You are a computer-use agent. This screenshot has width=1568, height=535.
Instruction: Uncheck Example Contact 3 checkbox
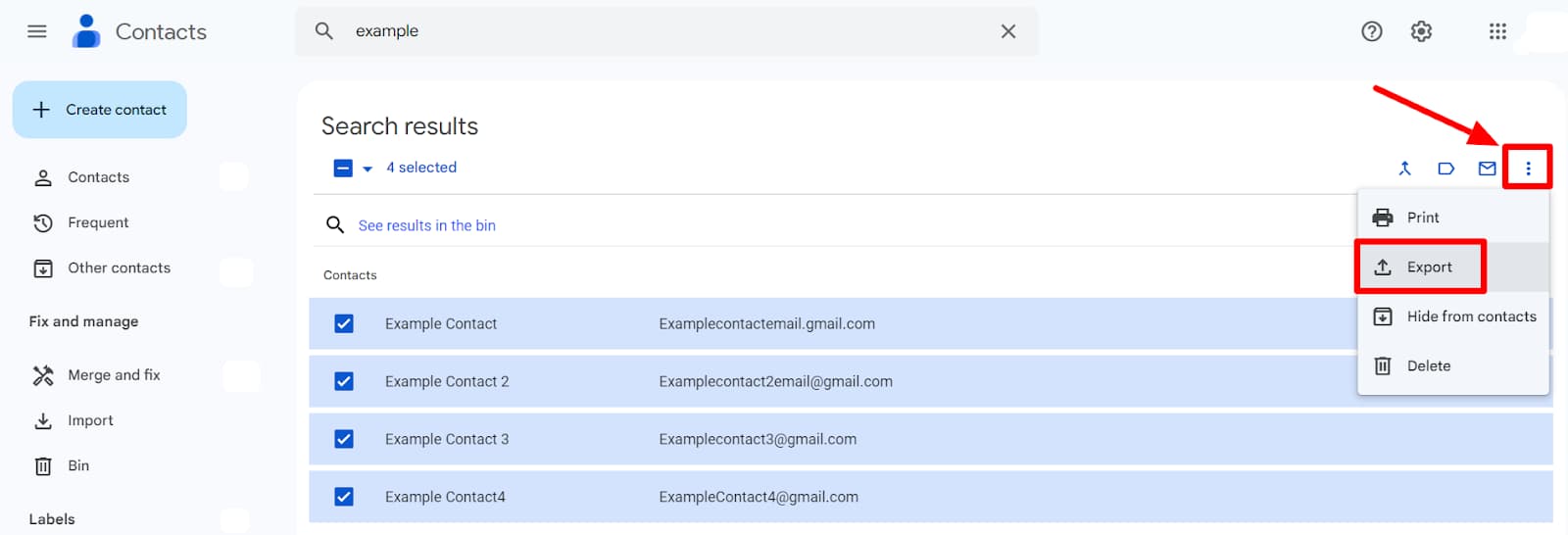pyautogui.click(x=344, y=439)
